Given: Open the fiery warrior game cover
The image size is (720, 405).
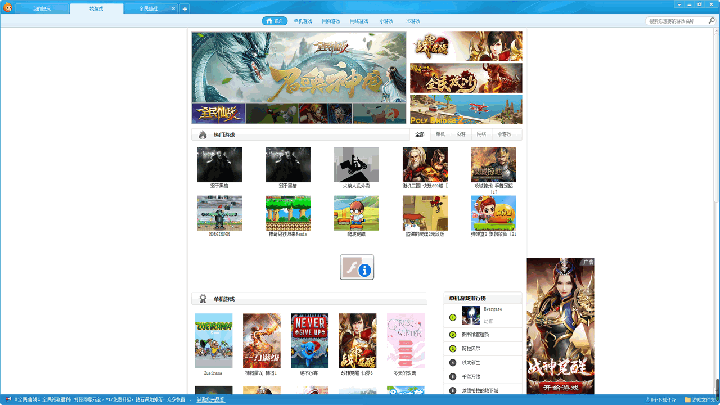Looking at the screenshot, I should (x=262, y=340).
